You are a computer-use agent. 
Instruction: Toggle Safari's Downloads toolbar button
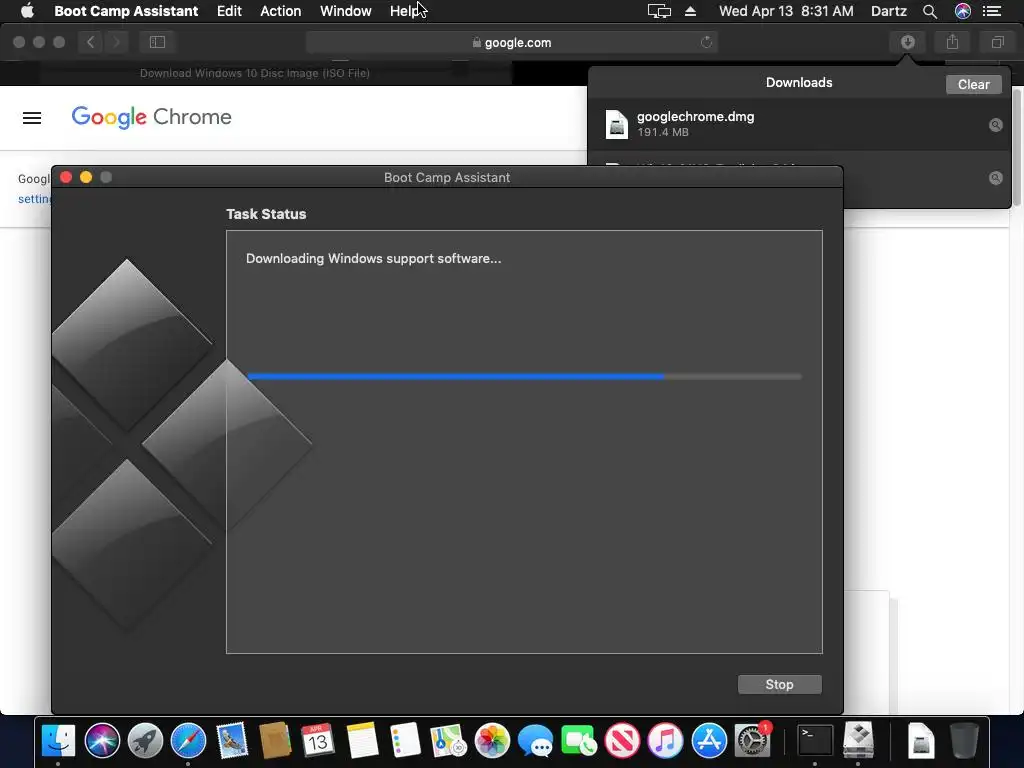[907, 42]
